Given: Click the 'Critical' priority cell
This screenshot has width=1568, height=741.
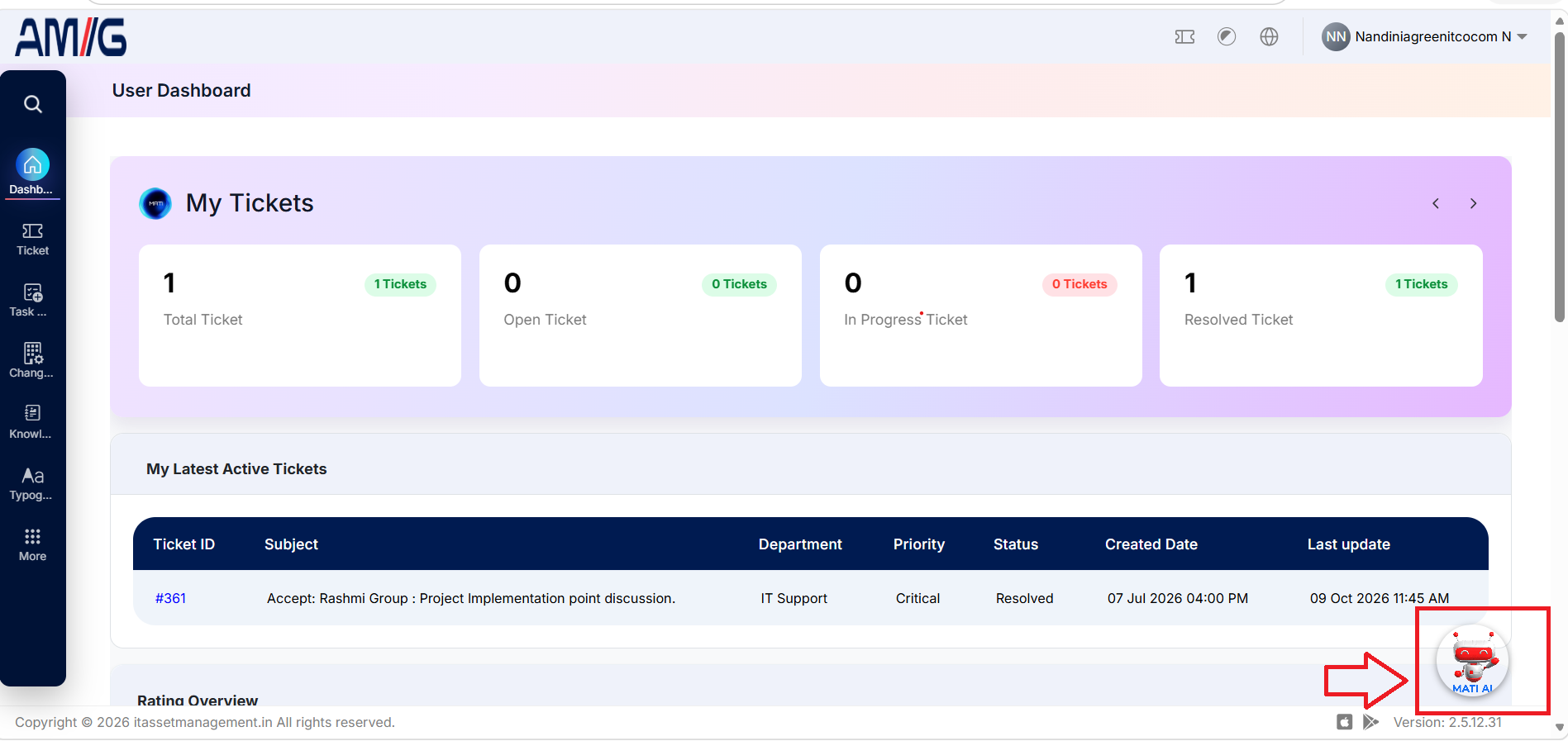Looking at the screenshot, I should coord(917,598).
